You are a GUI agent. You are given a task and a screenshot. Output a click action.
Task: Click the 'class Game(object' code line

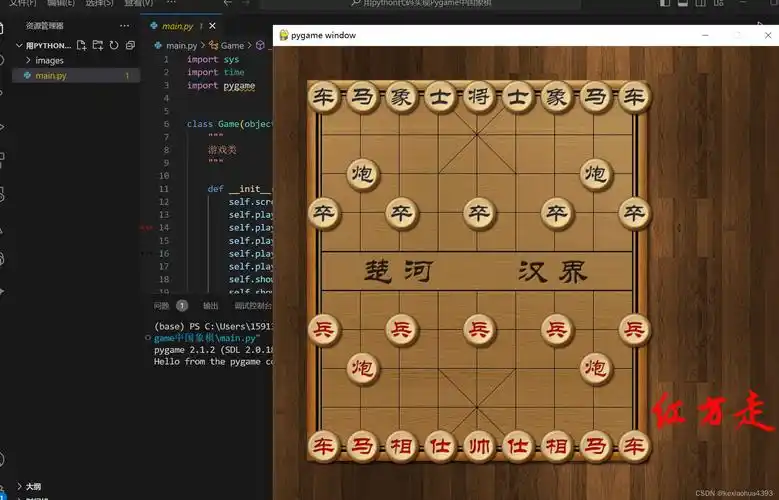pyautogui.click(x=230, y=124)
